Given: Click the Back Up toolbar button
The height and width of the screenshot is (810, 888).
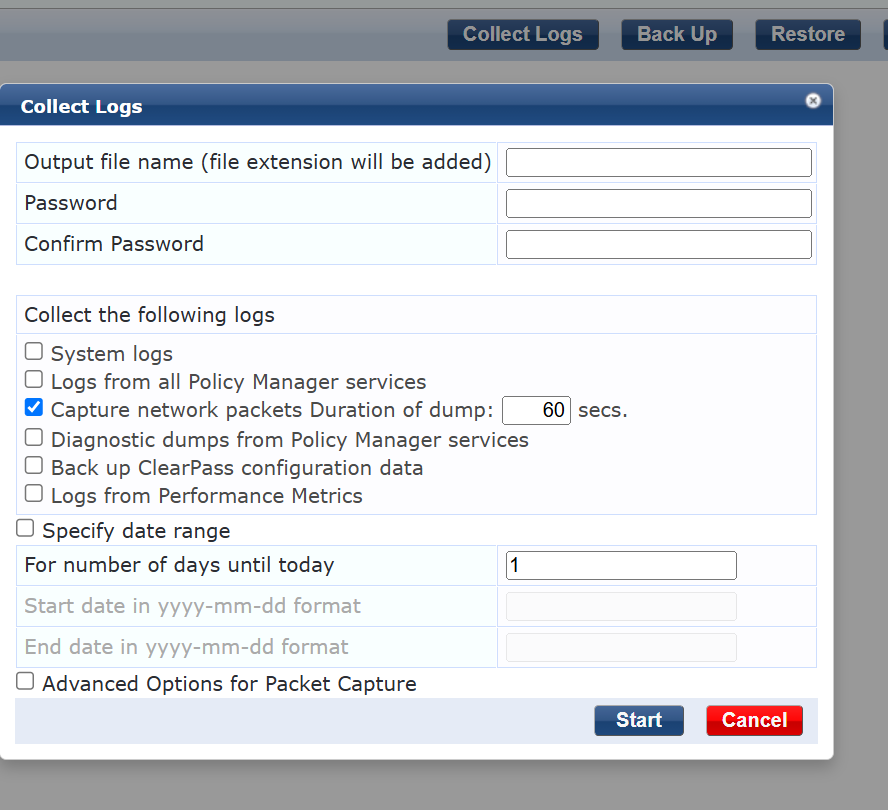Looking at the screenshot, I should (676, 34).
